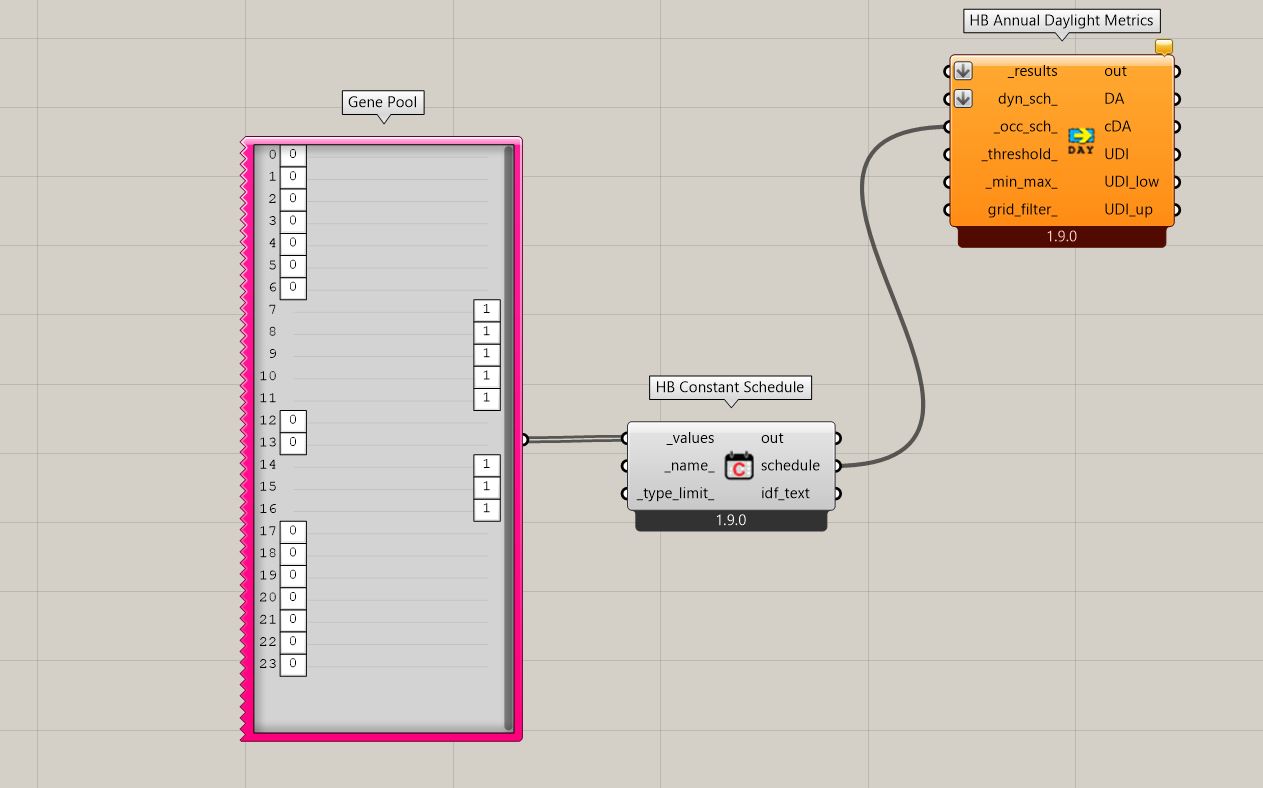Screen dimensions: 1263x788
Task: Click the idf_text output parameter
Action: pyautogui.click(x=785, y=493)
